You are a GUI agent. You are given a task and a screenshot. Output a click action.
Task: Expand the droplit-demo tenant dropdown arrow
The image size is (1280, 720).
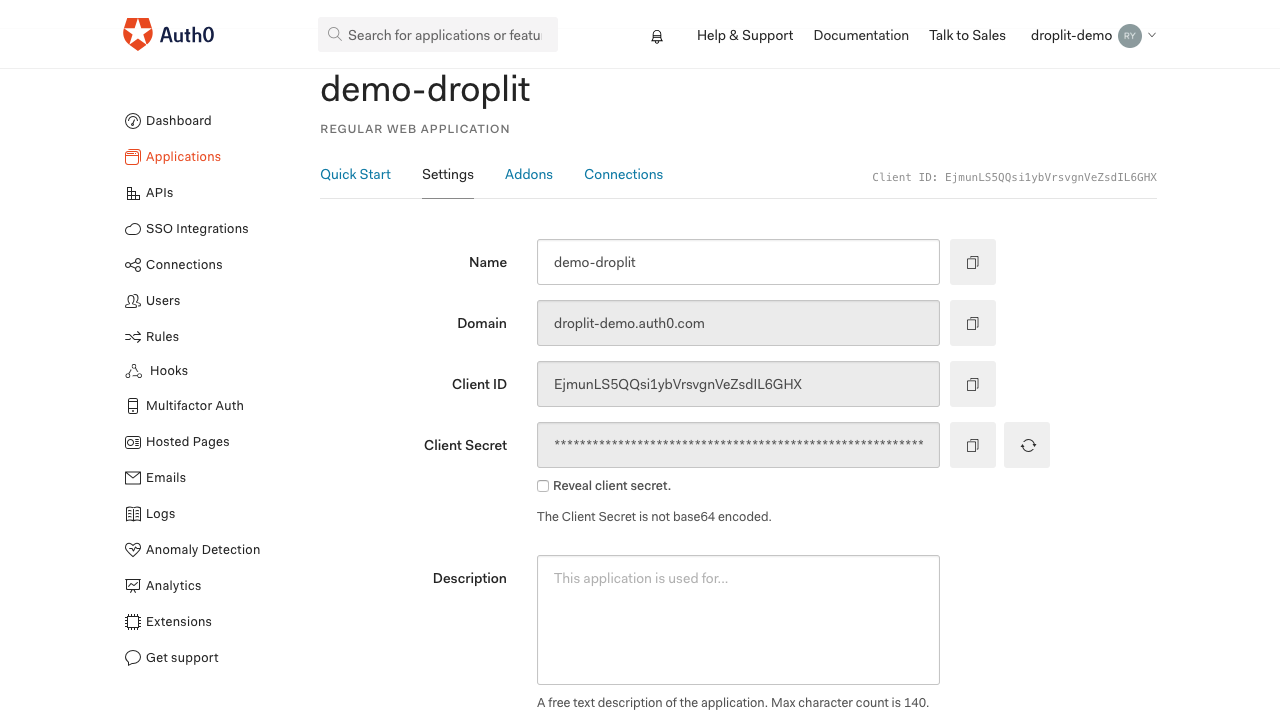[x=1152, y=35]
